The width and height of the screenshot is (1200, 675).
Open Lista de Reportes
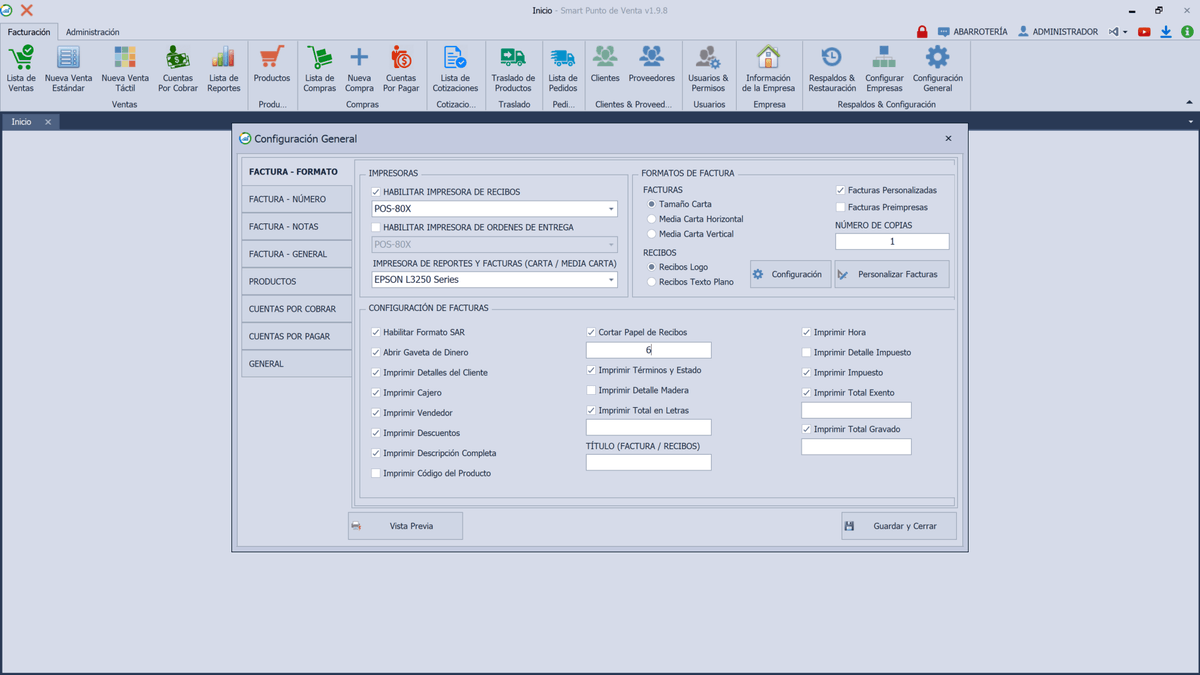pos(224,69)
